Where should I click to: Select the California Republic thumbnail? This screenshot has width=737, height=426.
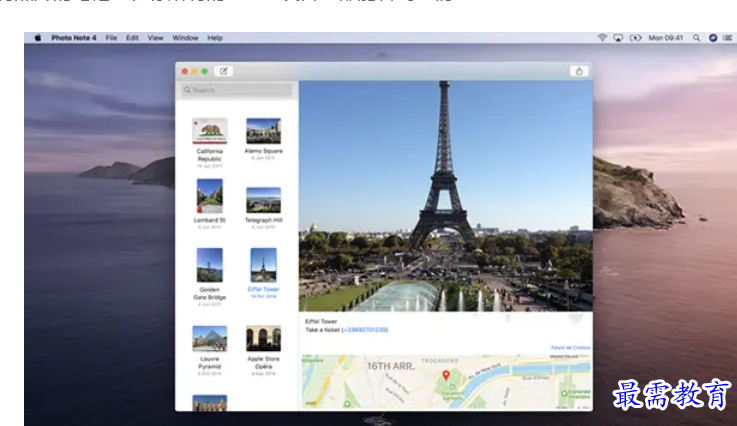(210, 131)
